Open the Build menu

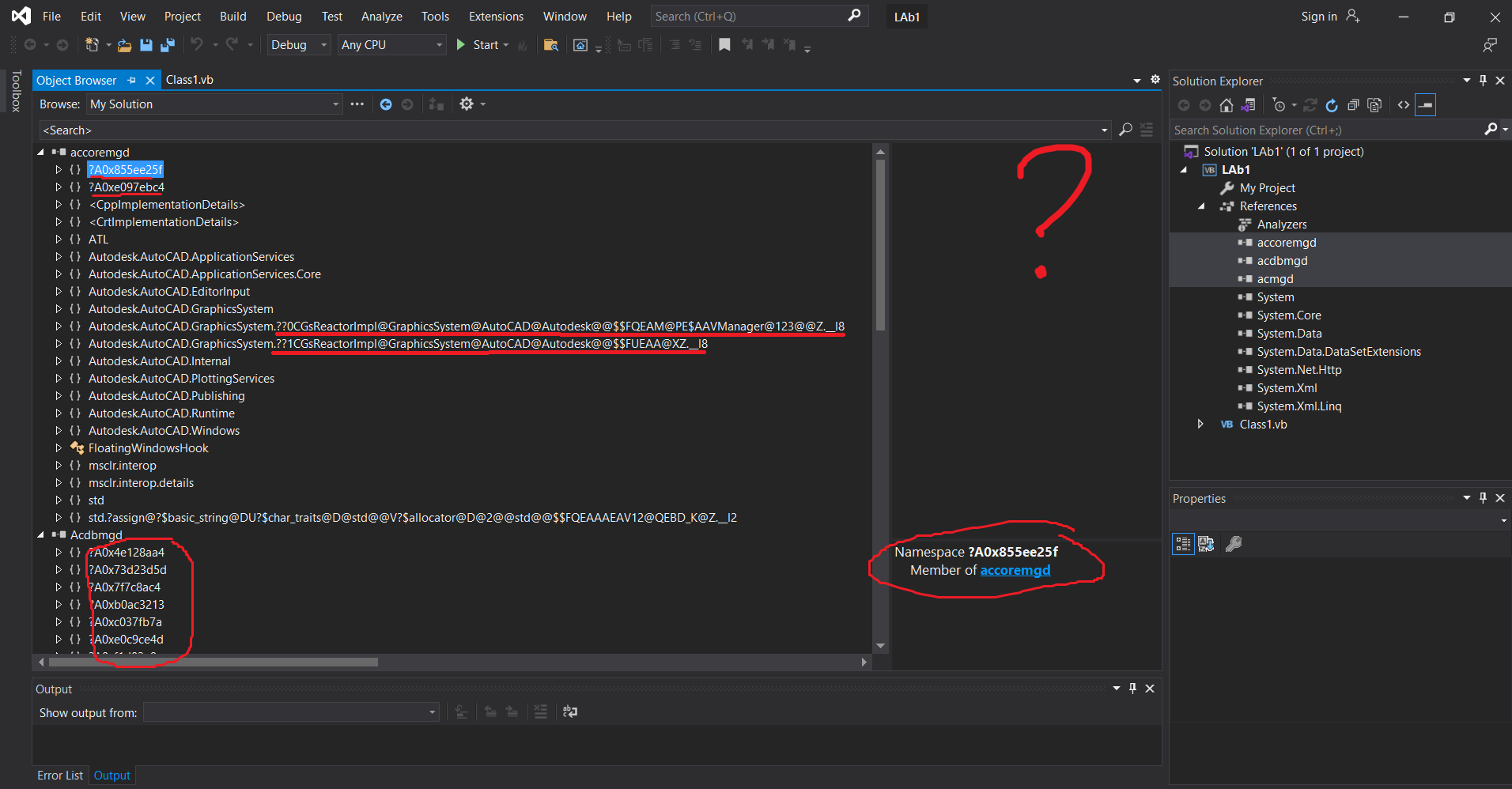233,17
